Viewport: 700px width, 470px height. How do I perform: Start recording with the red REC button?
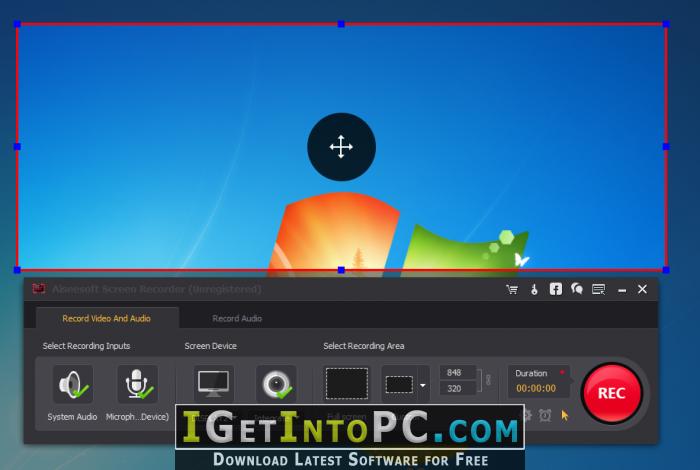coord(612,393)
